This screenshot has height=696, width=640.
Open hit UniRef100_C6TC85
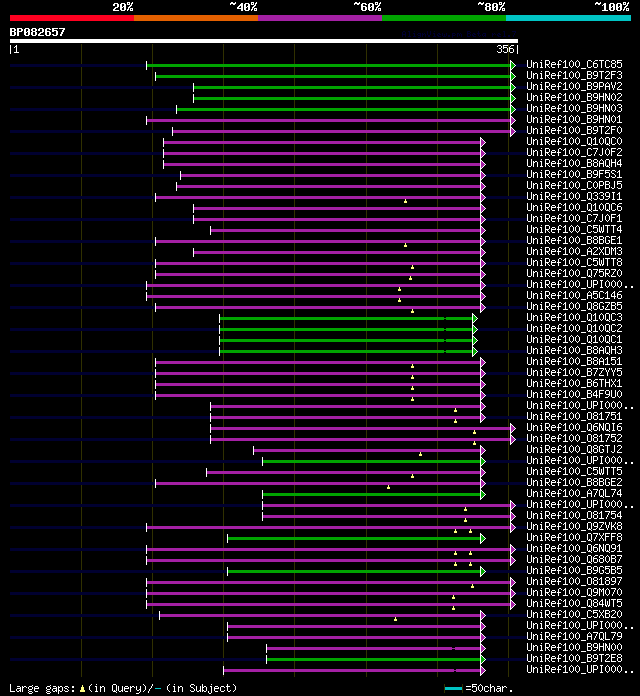(574, 64)
